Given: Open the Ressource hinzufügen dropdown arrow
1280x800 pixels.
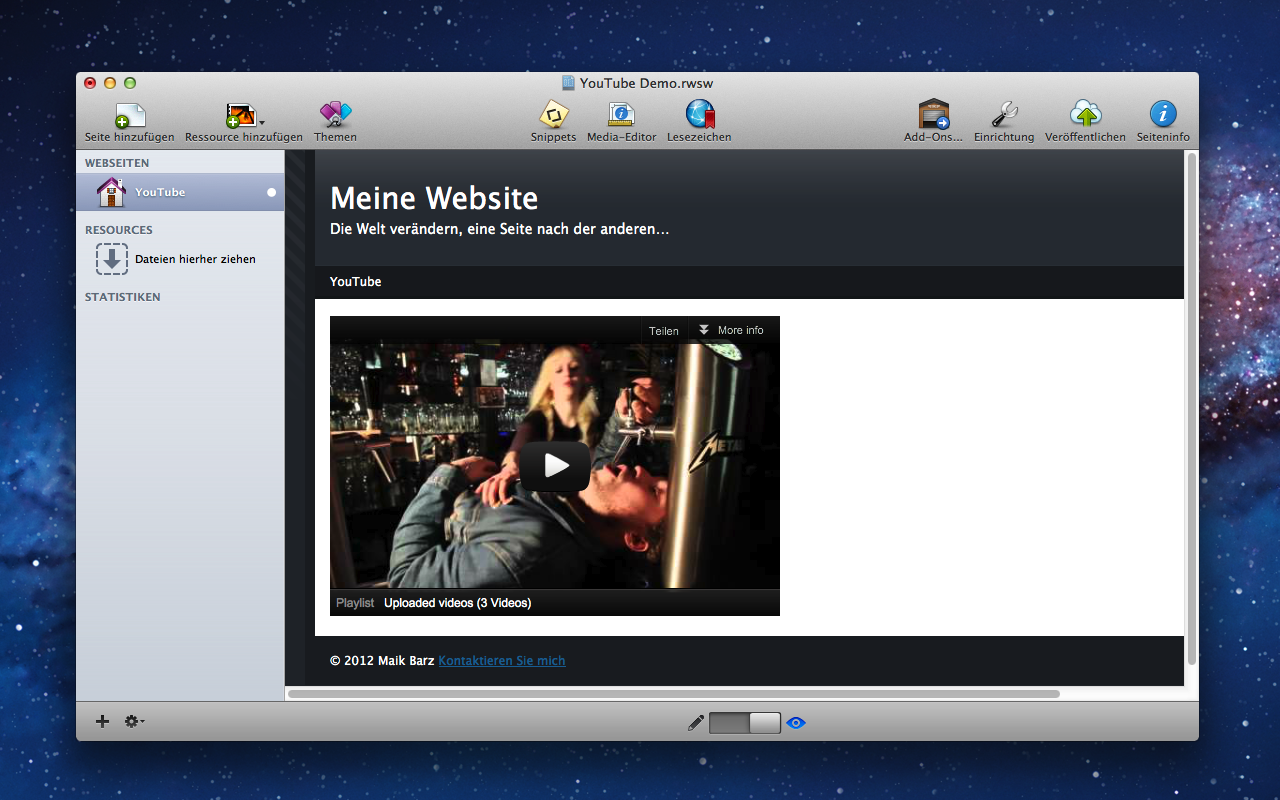Looking at the screenshot, I should tap(262, 123).
